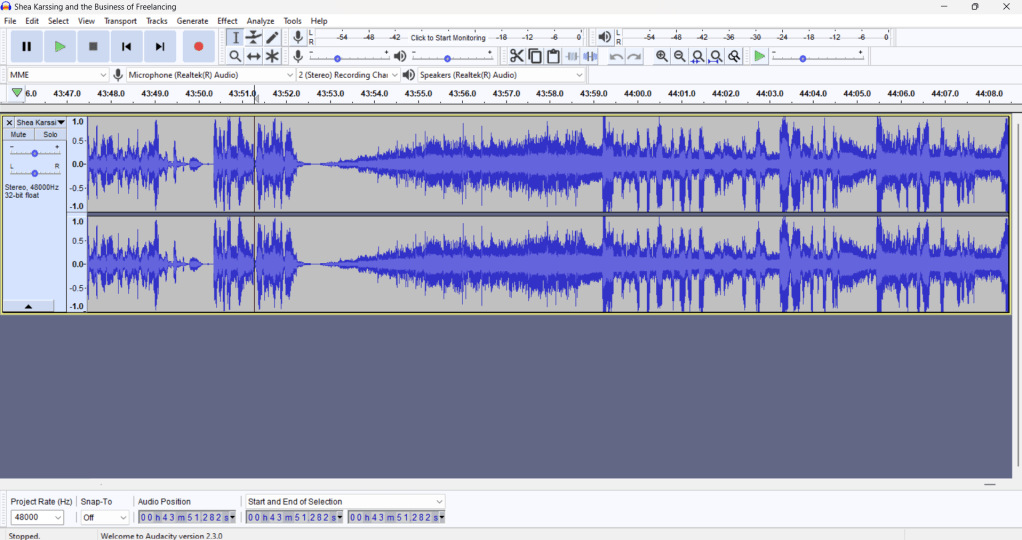Click the Skip to End button
Image resolution: width=1022 pixels, height=540 pixels.
click(x=160, y=46)
